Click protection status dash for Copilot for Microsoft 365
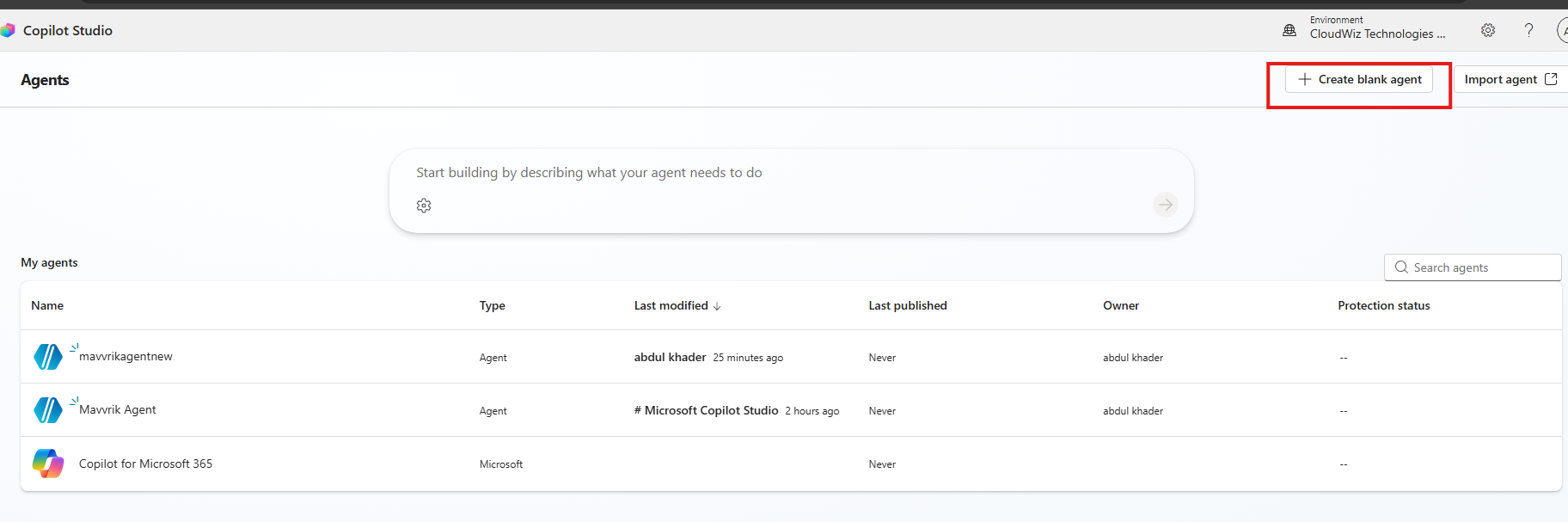Viewport: 1568px width, 522px height. click(1343, 464)
